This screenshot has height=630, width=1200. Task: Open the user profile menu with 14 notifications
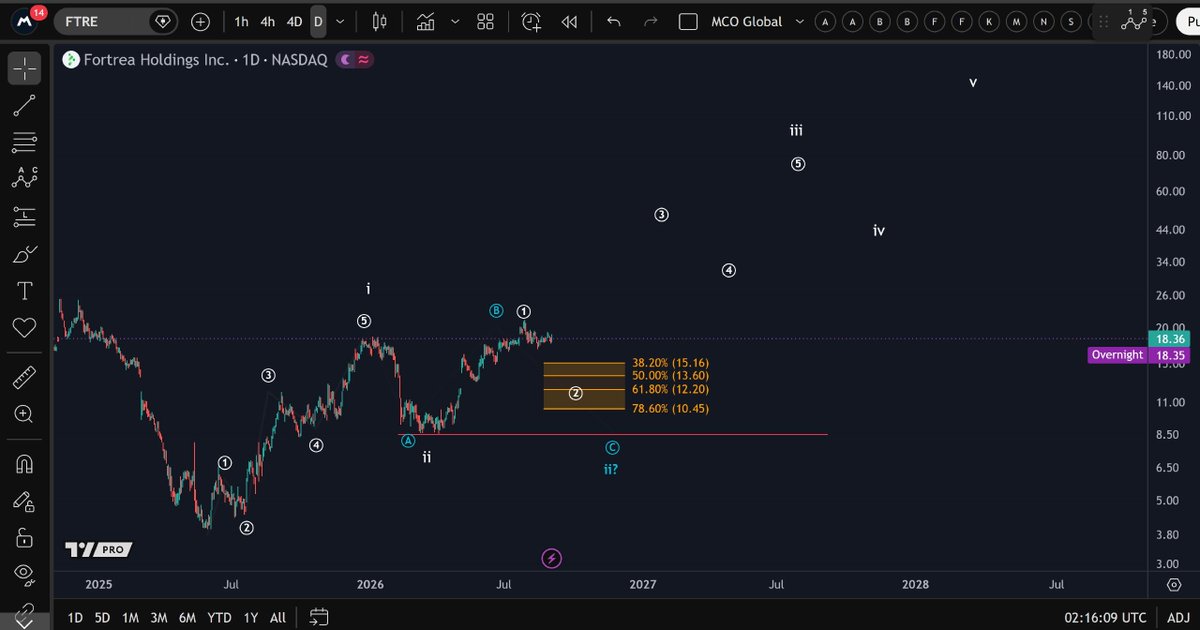(25, 20)
